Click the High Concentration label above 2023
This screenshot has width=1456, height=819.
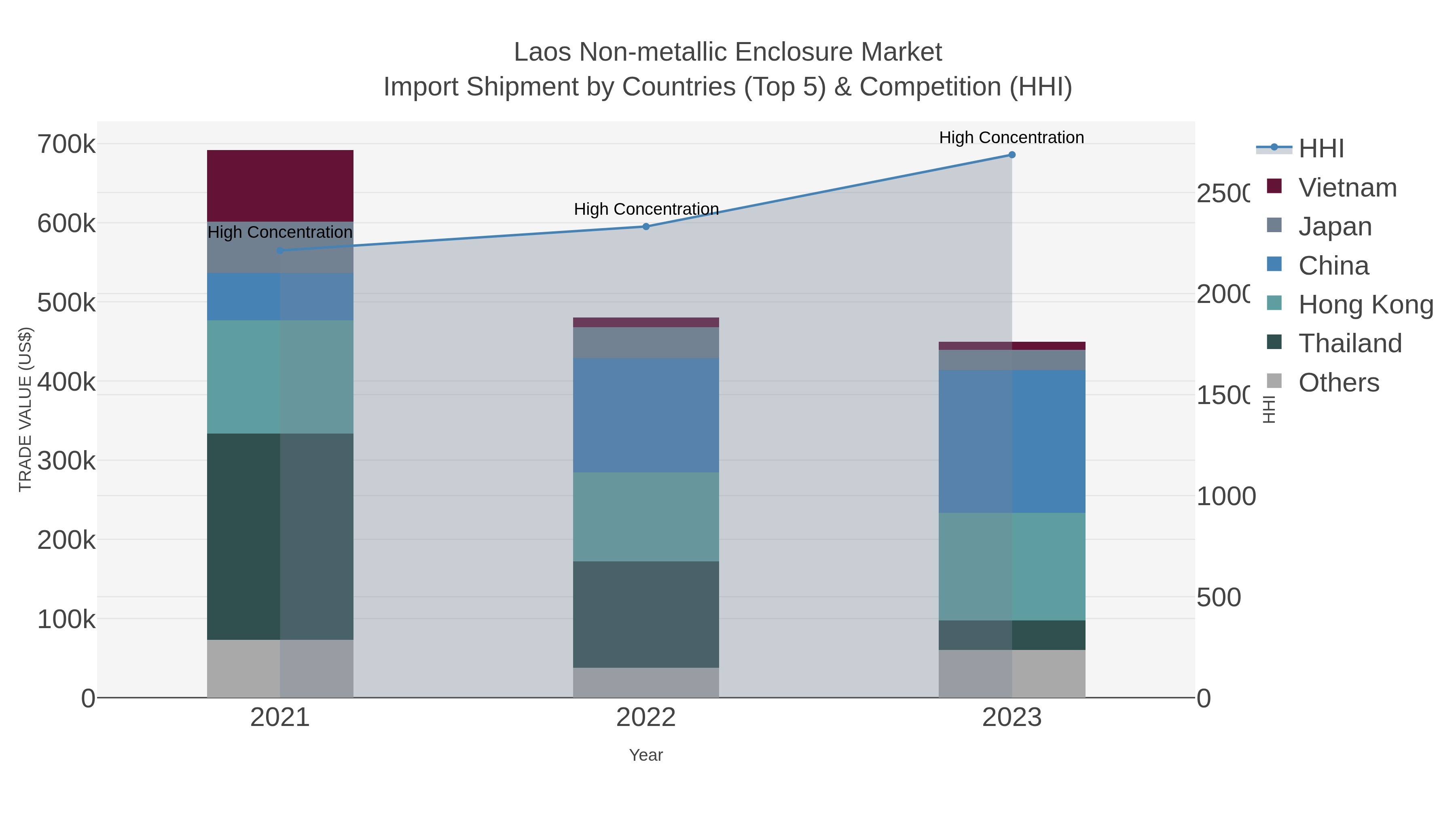click(1012, 138)
